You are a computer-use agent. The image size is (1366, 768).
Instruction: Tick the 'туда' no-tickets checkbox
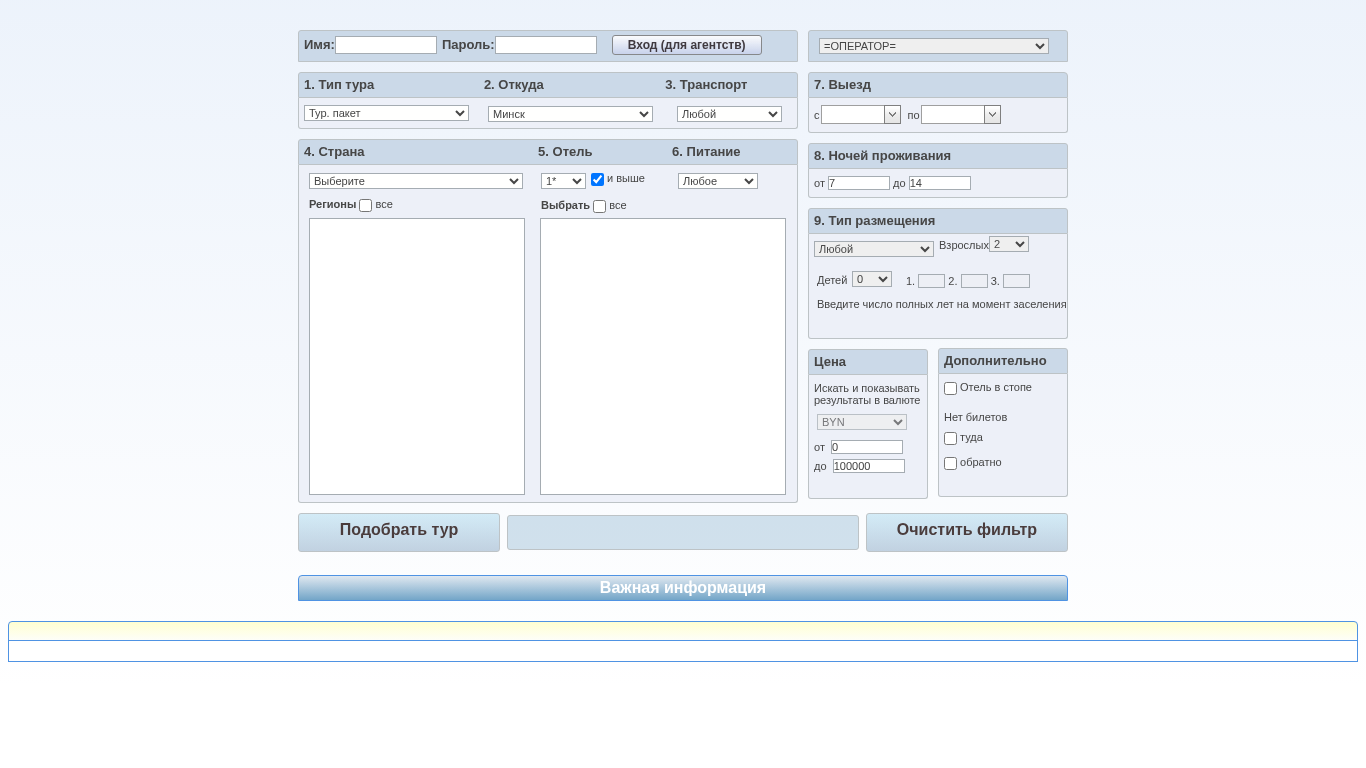click(x=950, y=439)
